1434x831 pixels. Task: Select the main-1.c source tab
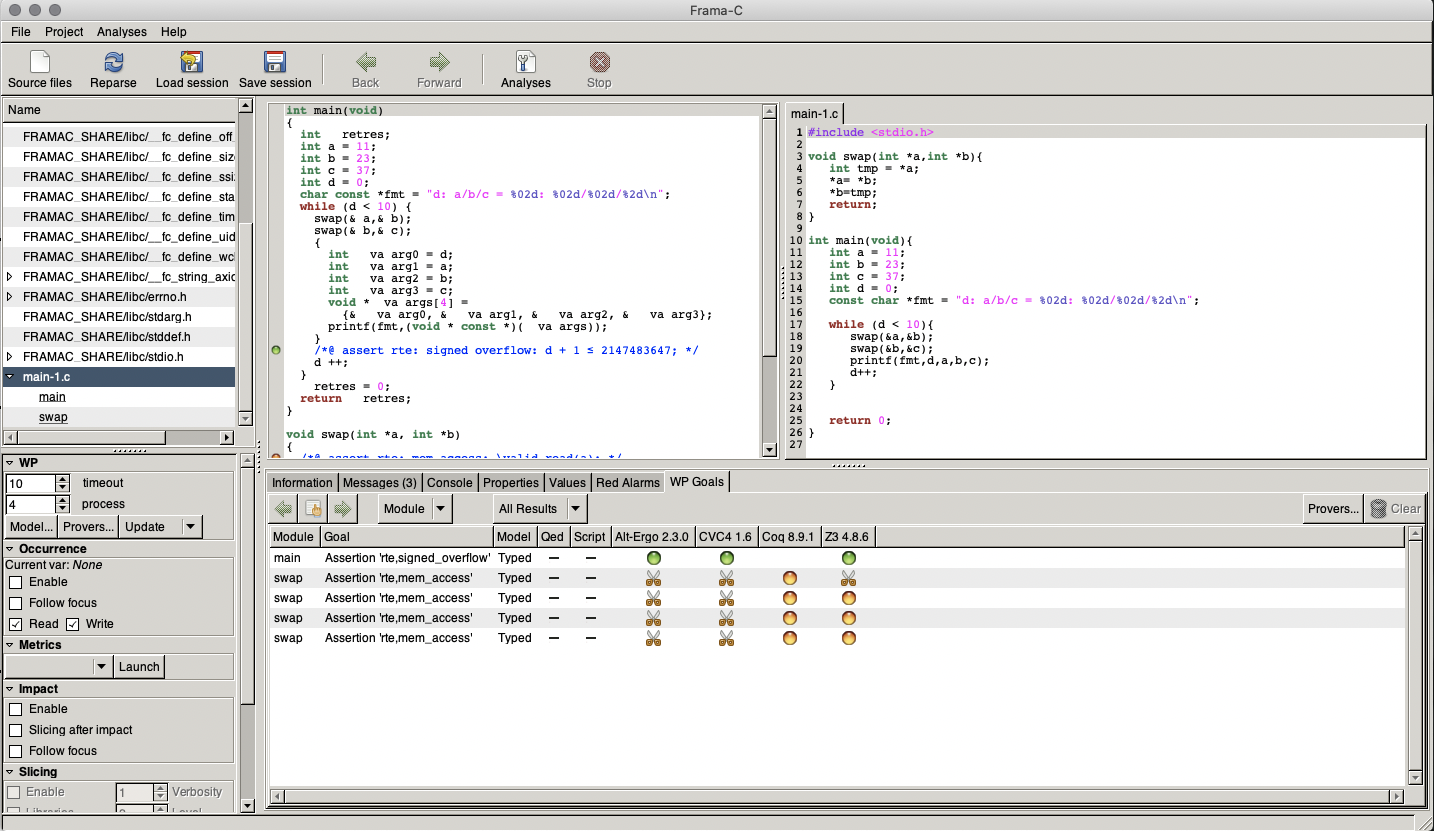pyautogui.click(x=815, y=114)
